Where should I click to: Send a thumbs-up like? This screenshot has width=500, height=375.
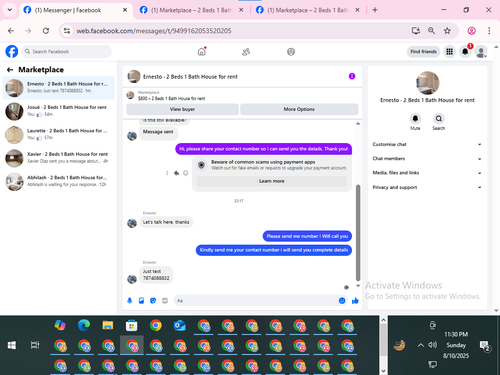(x=355, y=301)
